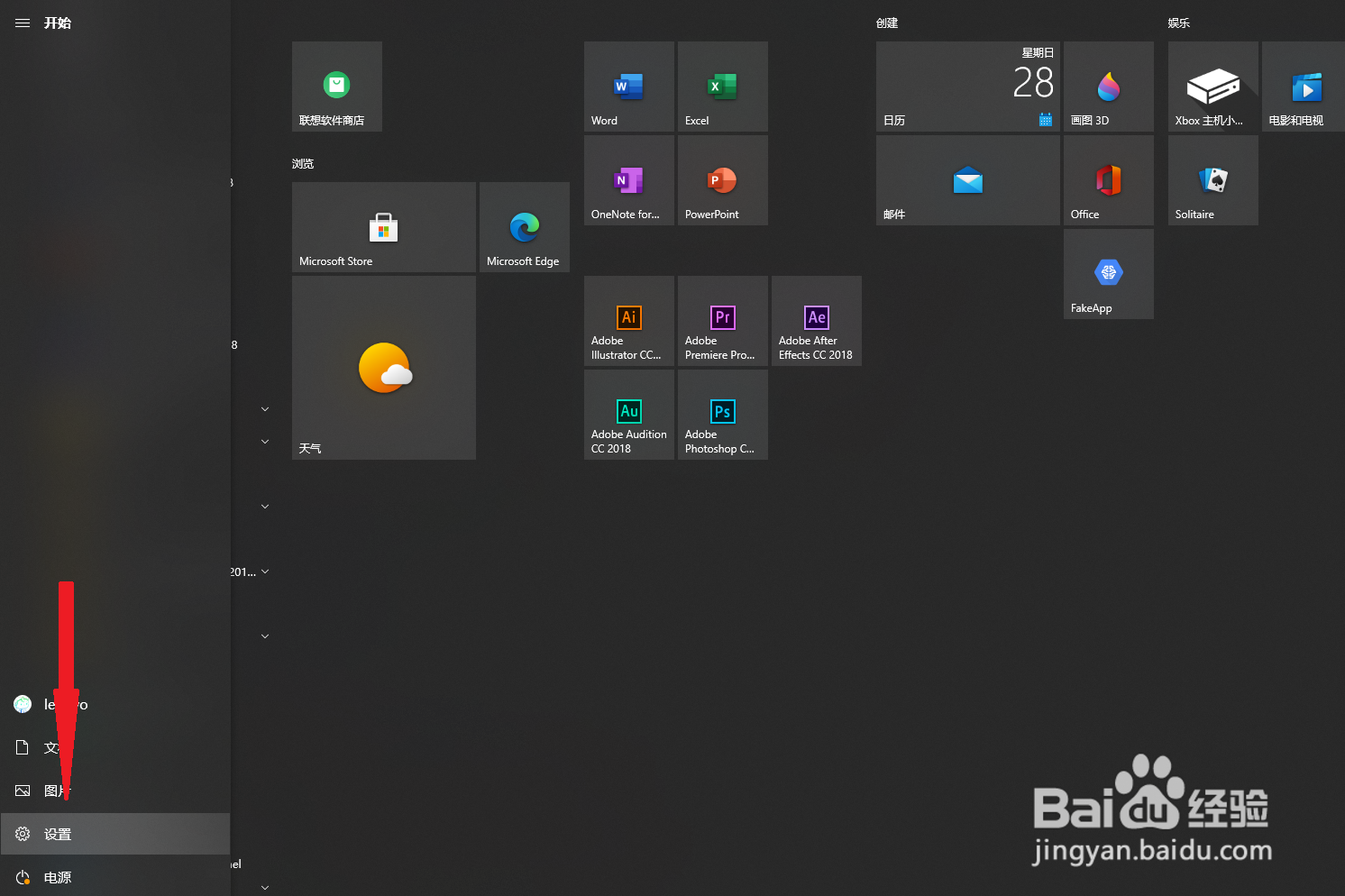Open the Word tile
This screenshot has width=1345, height=896.
click(x=629, y=87)
